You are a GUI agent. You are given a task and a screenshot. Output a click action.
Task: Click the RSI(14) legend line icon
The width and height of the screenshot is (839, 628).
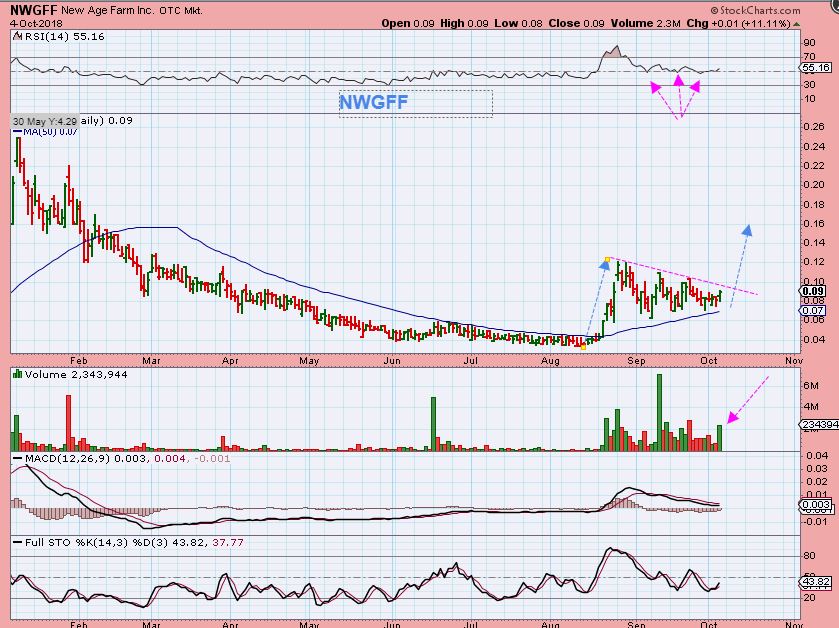pos(17,36)
